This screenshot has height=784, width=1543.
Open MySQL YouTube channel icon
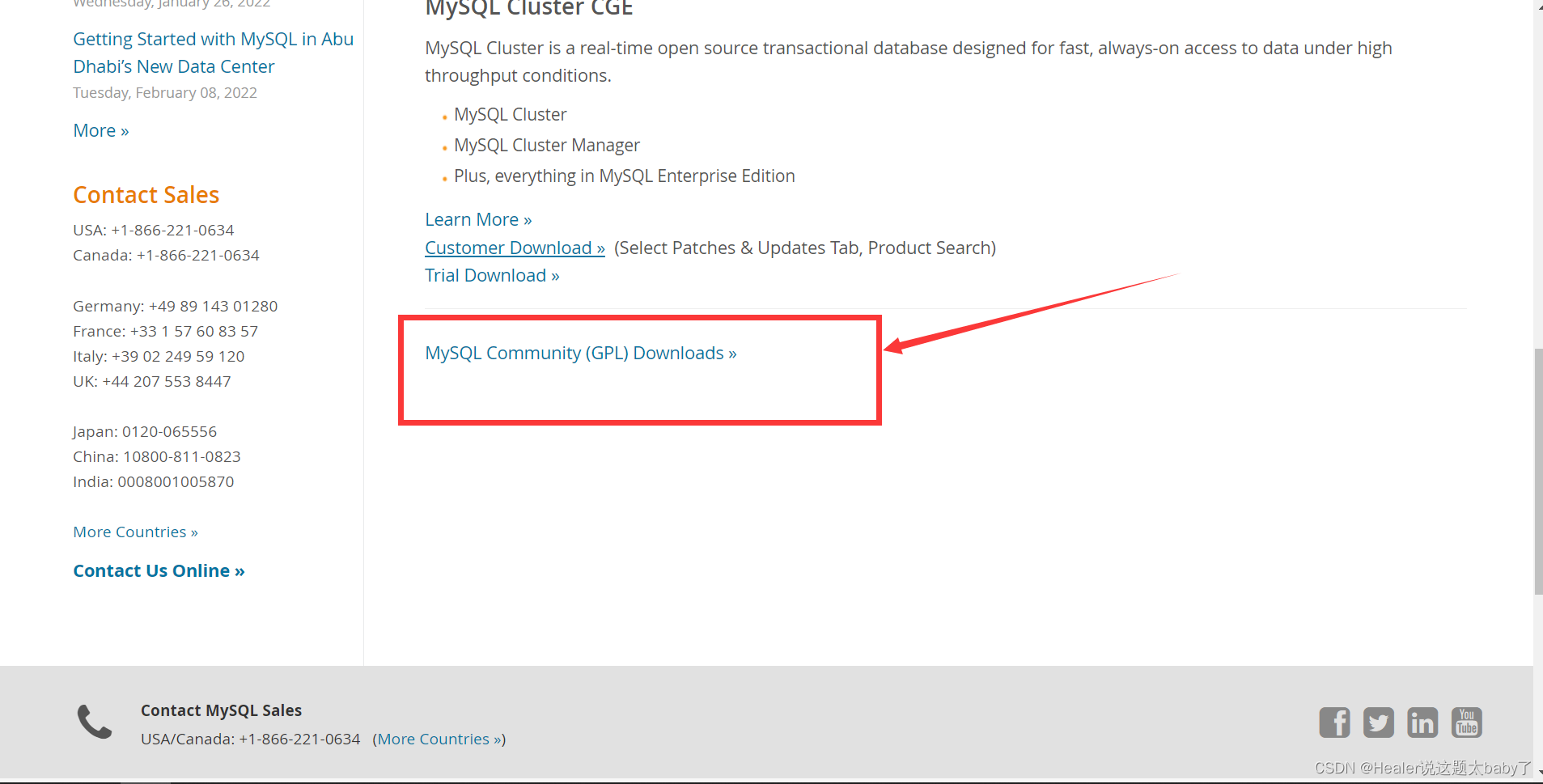(x=1467, y=723)
